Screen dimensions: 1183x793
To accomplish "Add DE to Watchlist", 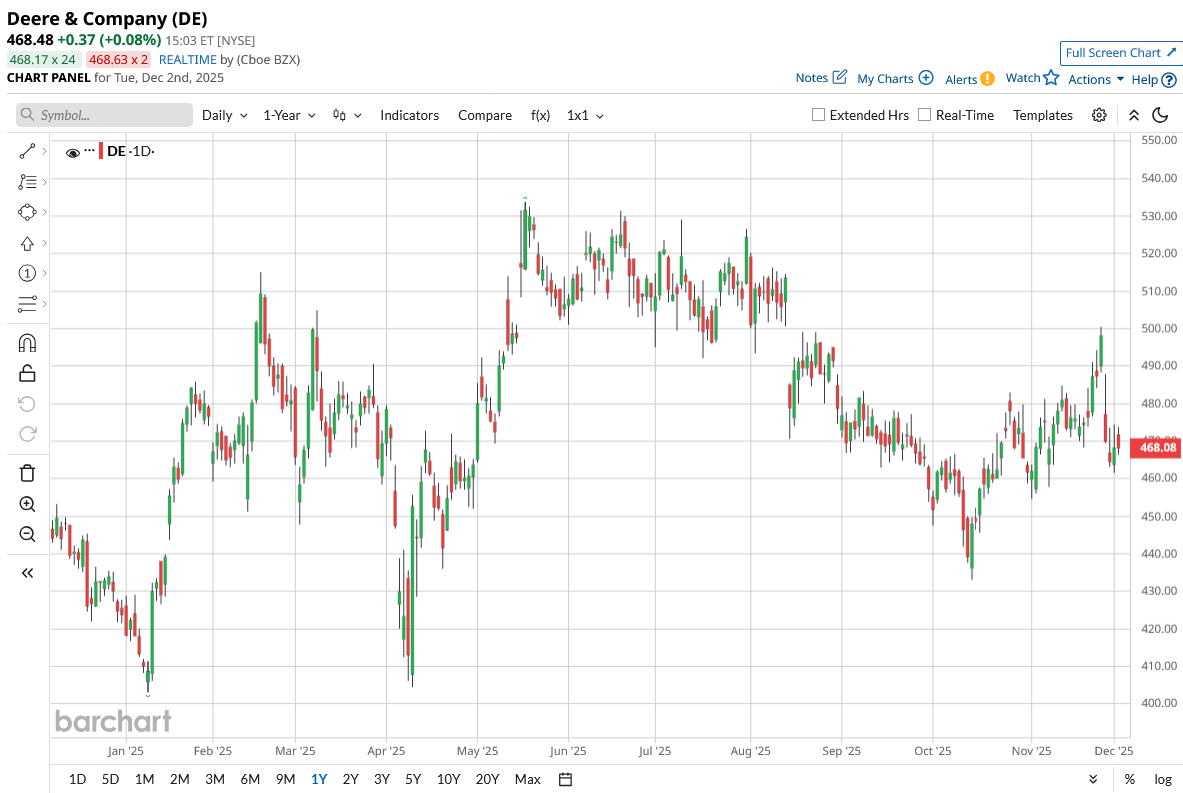I will point(1032,78).
